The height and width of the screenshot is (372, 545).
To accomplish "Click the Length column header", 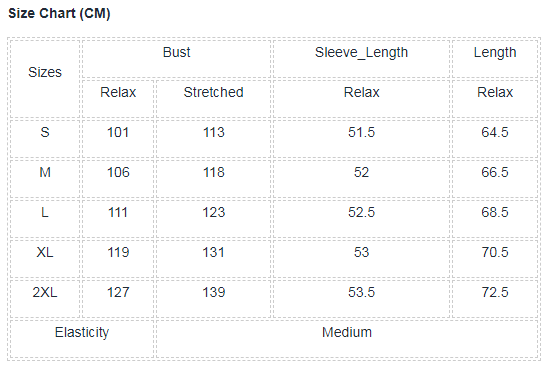I will [x=495, y=52].
